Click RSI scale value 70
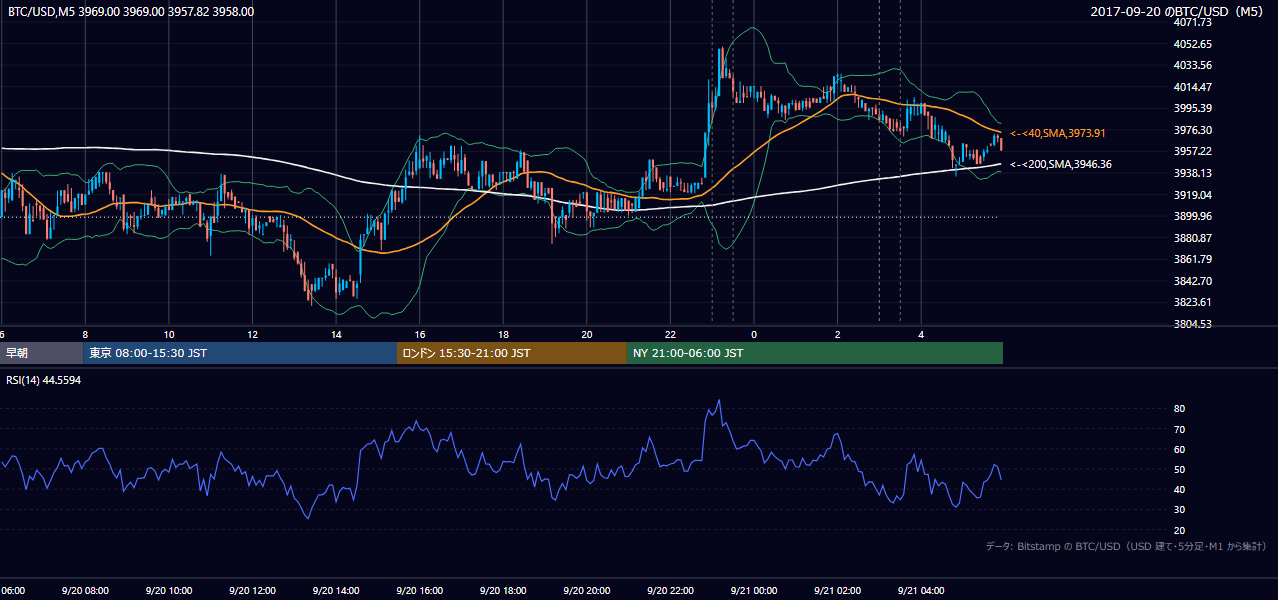 pos(1180,429)
